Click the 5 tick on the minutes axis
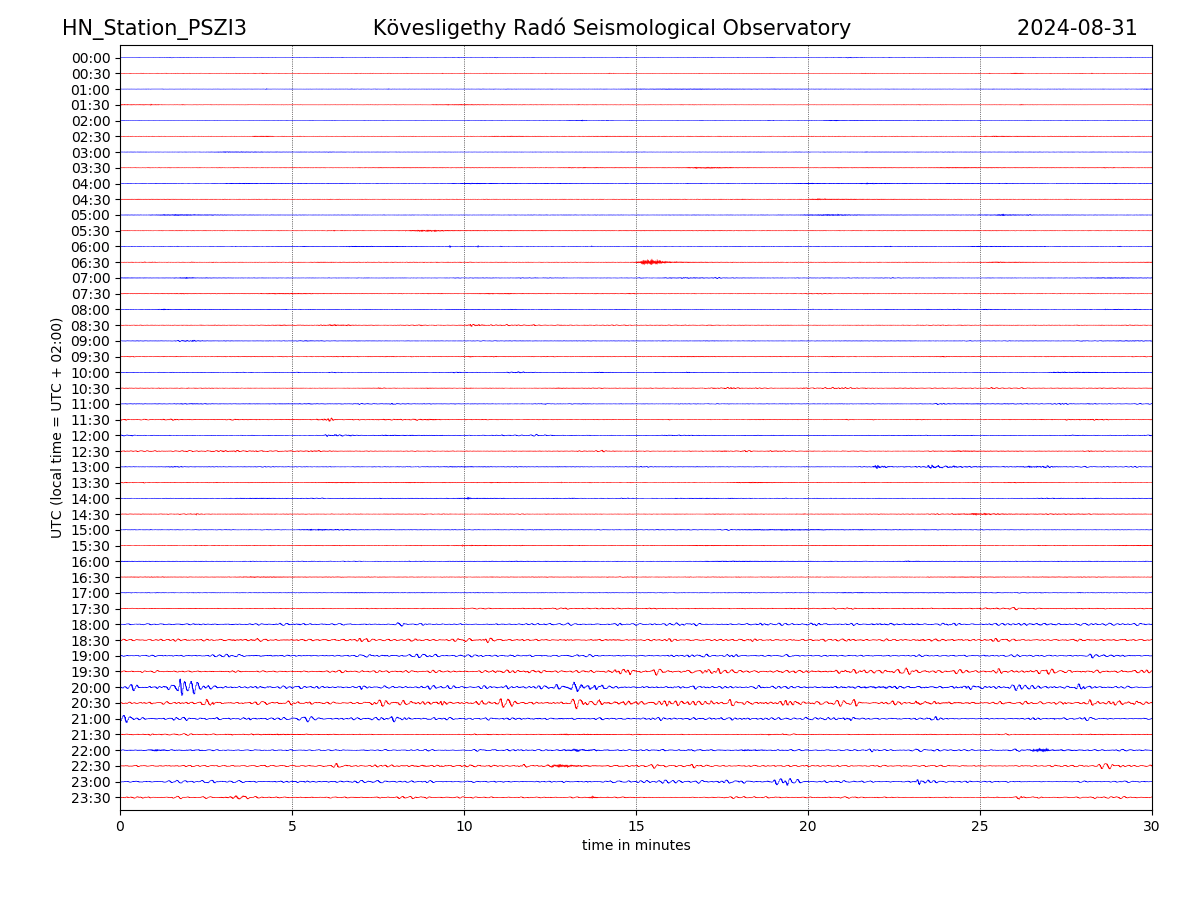This screenshot has height=900, width=1200. tap(292, 827)
